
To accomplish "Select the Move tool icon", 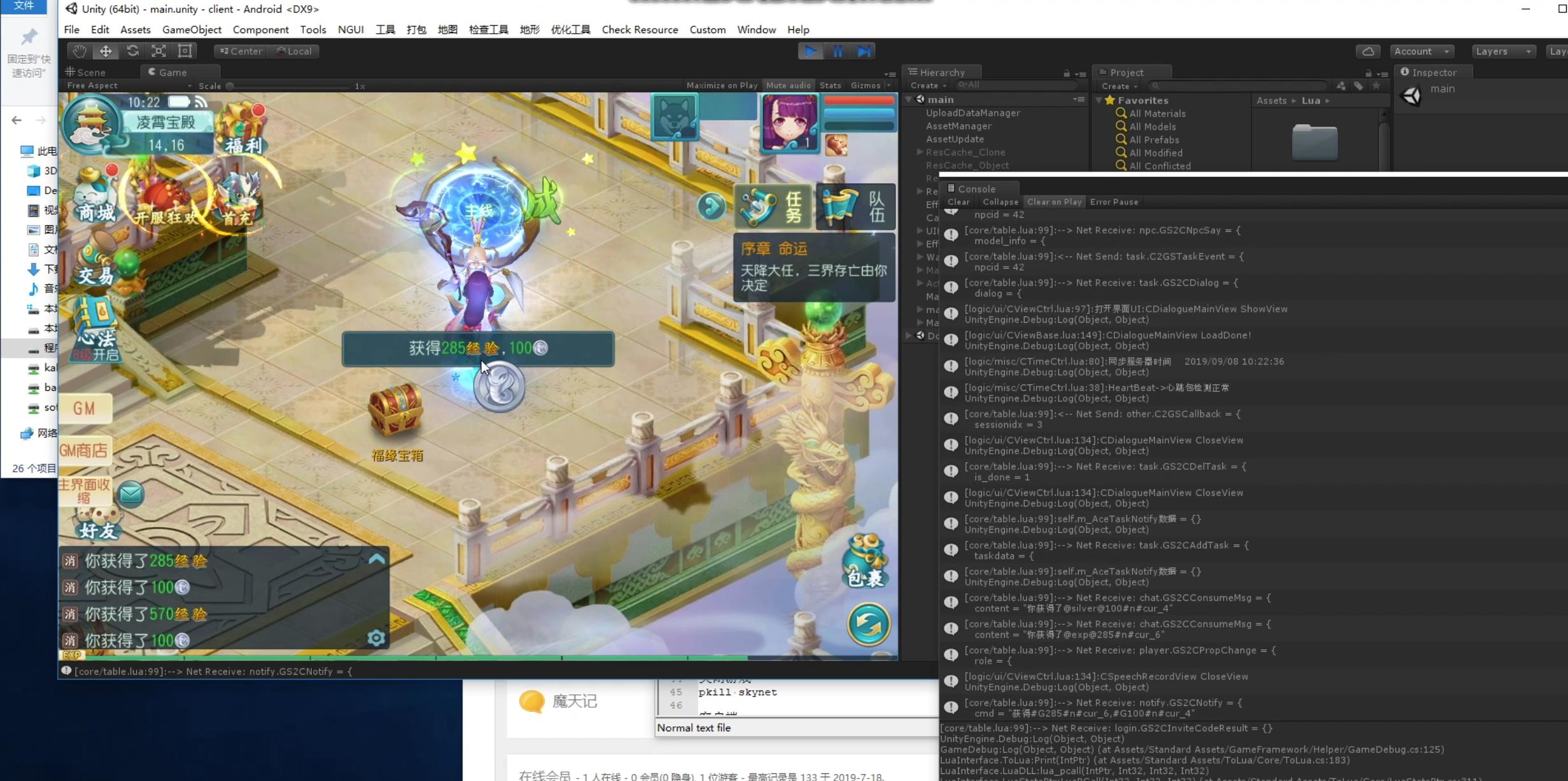I will [106, 51].
